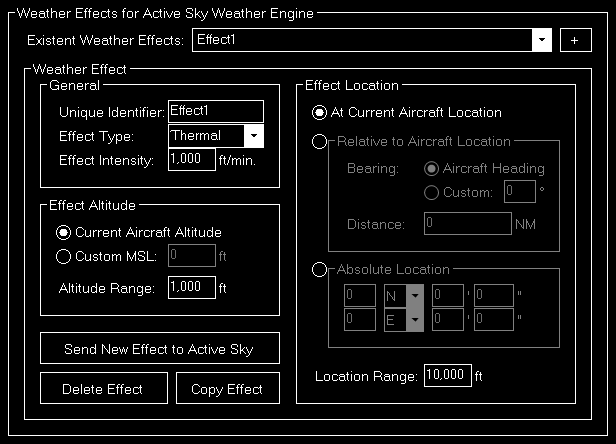The image size is (616, 444).
Task: Open the Effect Type Thermal dropdown
Action: [x=216, y=136]
